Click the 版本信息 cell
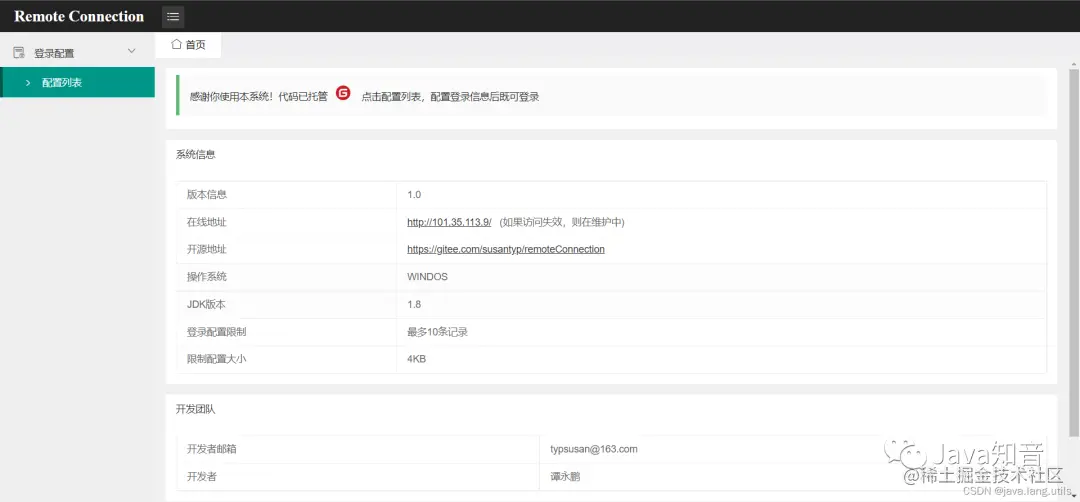Screen dimensions: 1080x502 pos(287,195)
